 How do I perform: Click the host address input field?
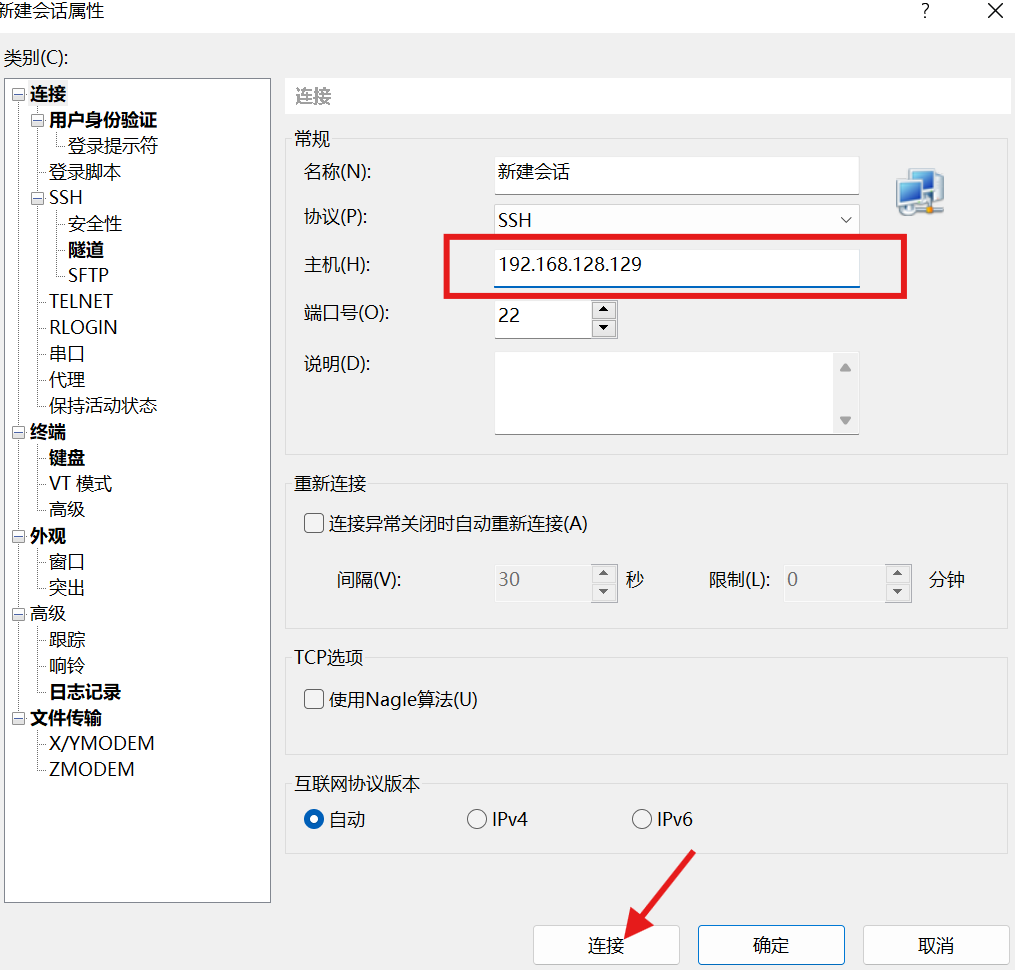tap(676, 266)
